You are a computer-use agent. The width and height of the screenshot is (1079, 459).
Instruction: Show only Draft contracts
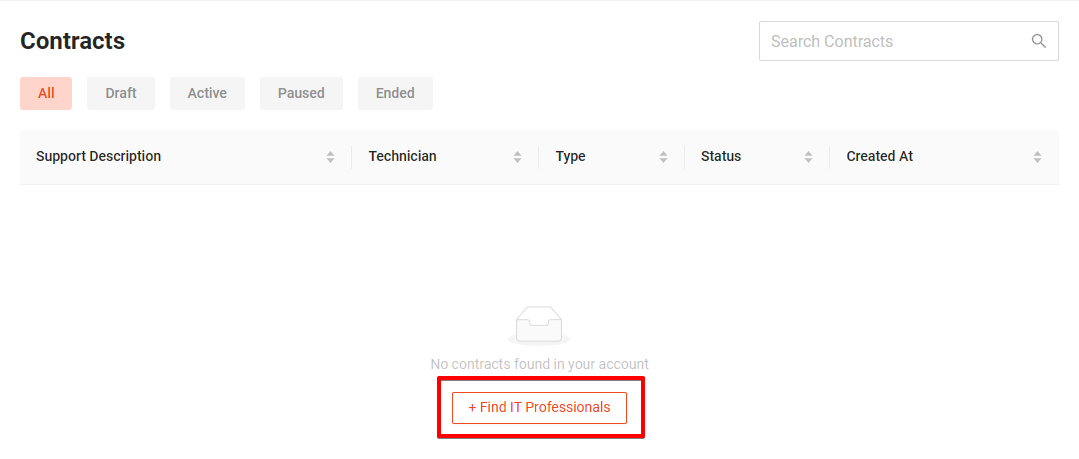click(x=121, y=94)
